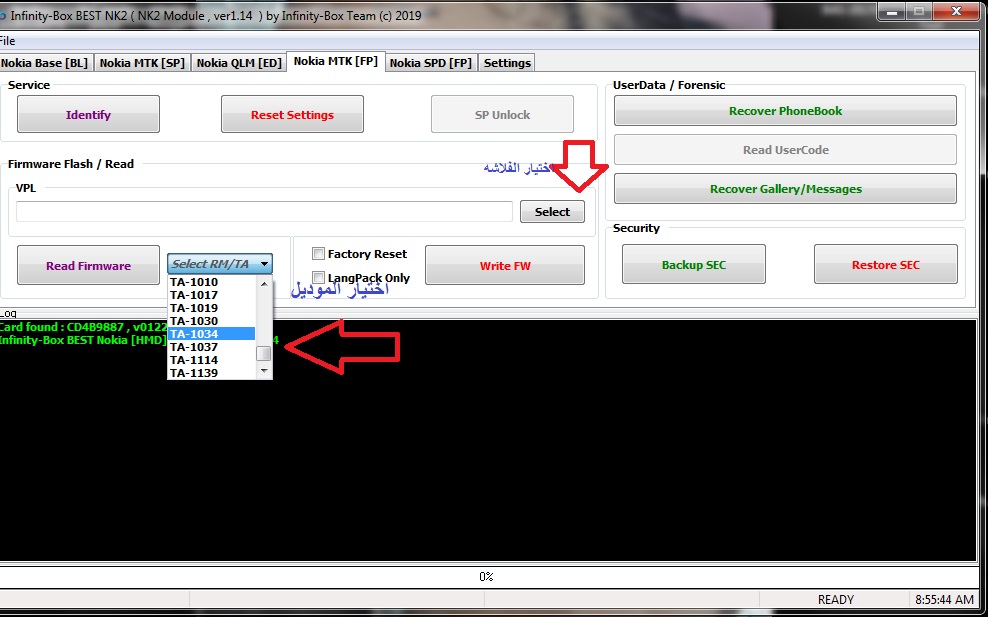This screenshot has width=988, height=617.
Task: Toggle the LangPack Only checkbox
Action: point(318,278)
